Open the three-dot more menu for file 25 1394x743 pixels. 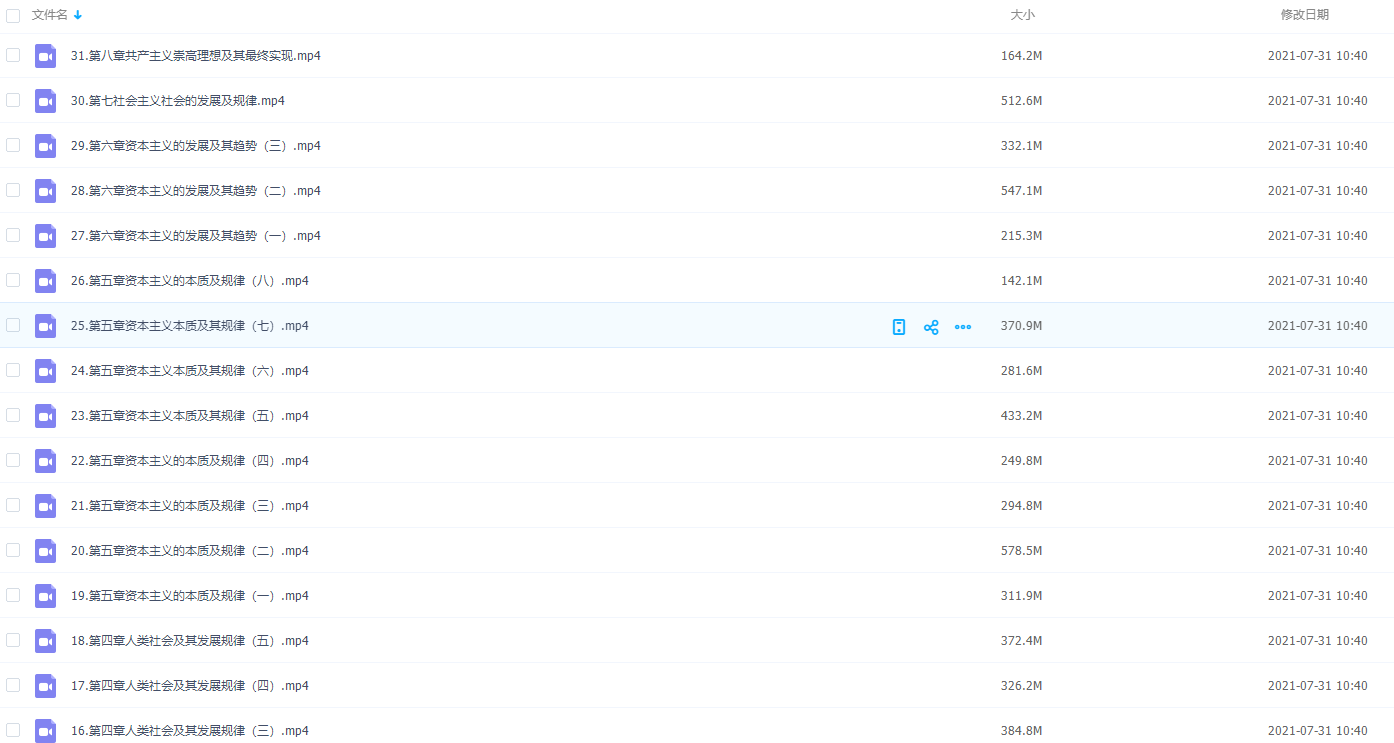963,327
